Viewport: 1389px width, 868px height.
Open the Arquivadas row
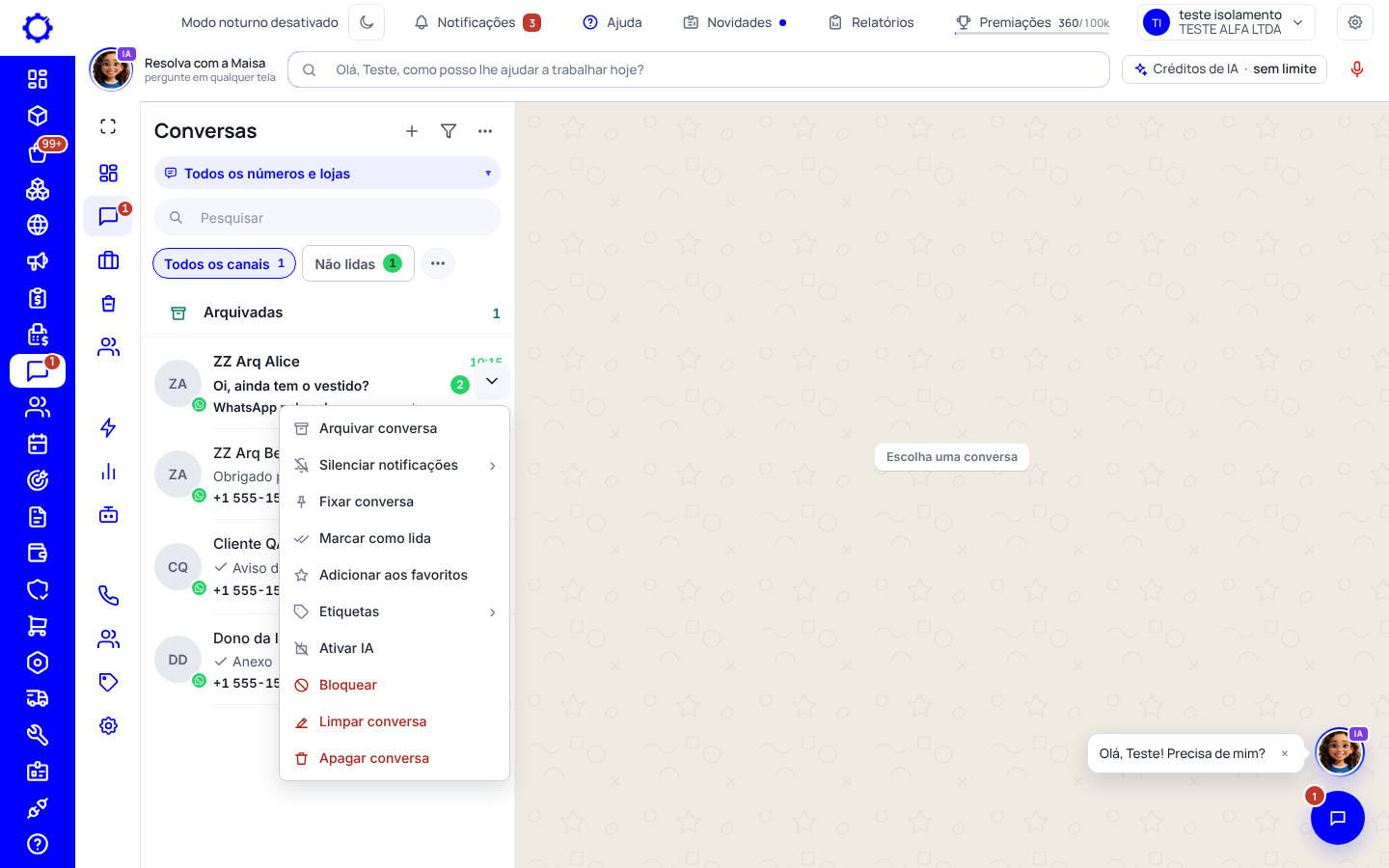coord(327,312)
